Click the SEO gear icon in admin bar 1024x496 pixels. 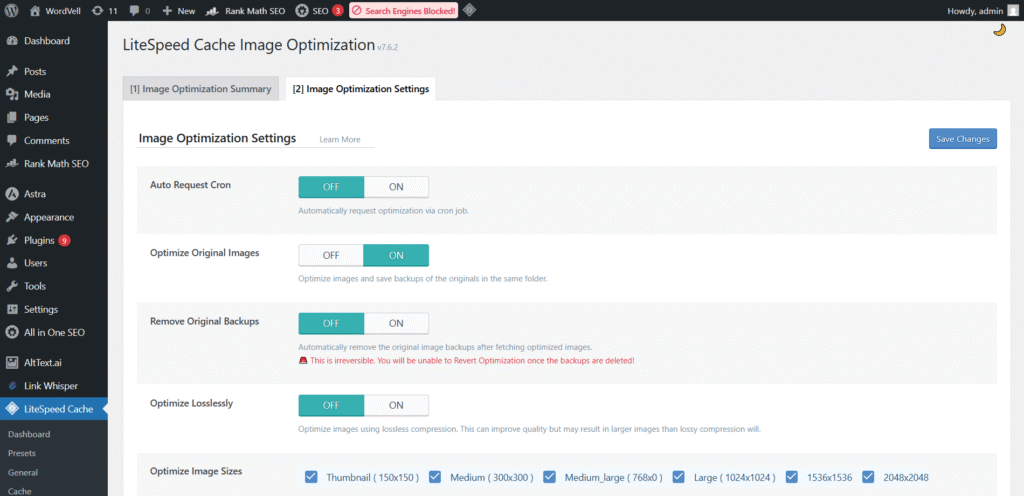click(x=302, y=10)
